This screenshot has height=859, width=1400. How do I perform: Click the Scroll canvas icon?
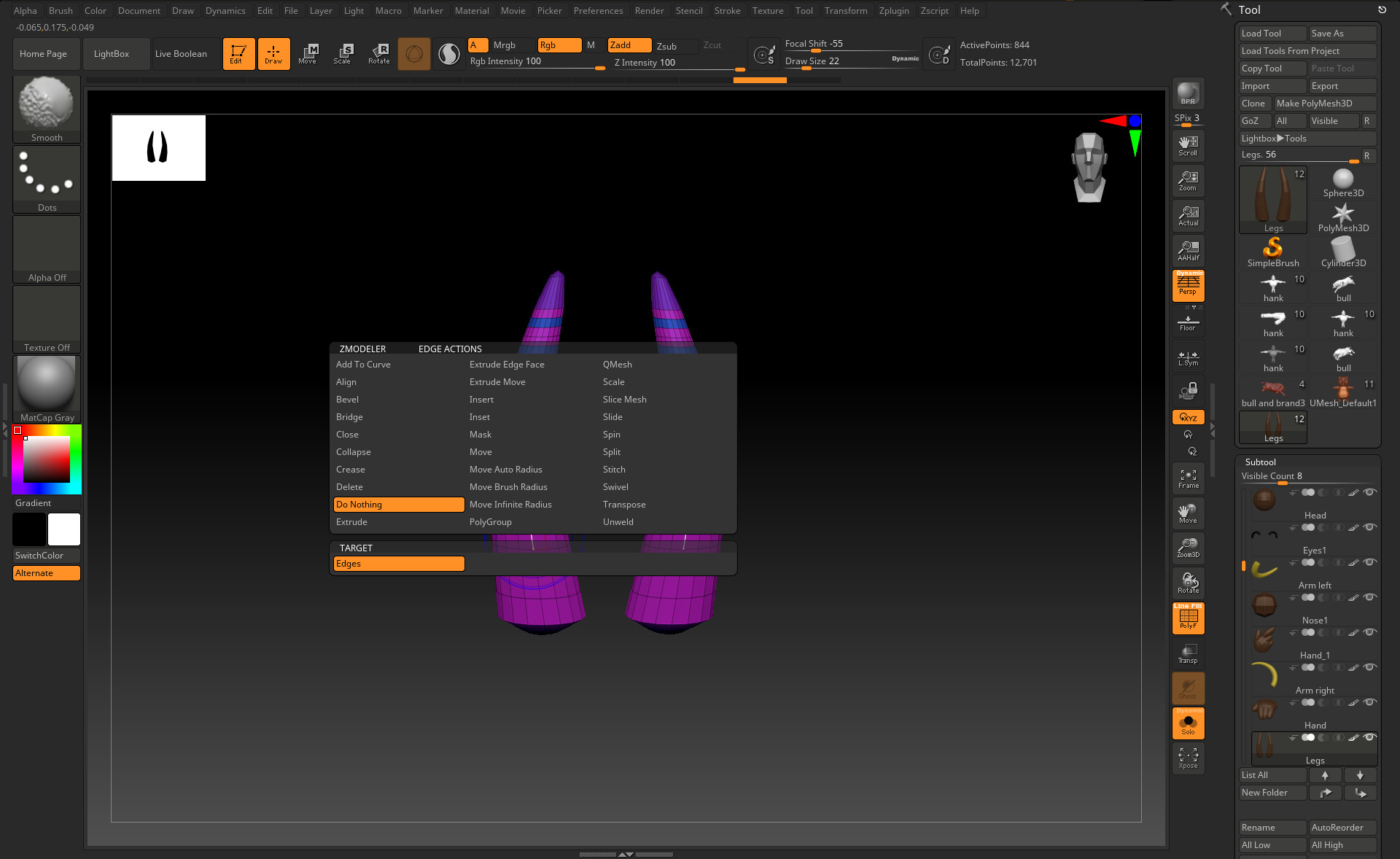point(1188,146)
